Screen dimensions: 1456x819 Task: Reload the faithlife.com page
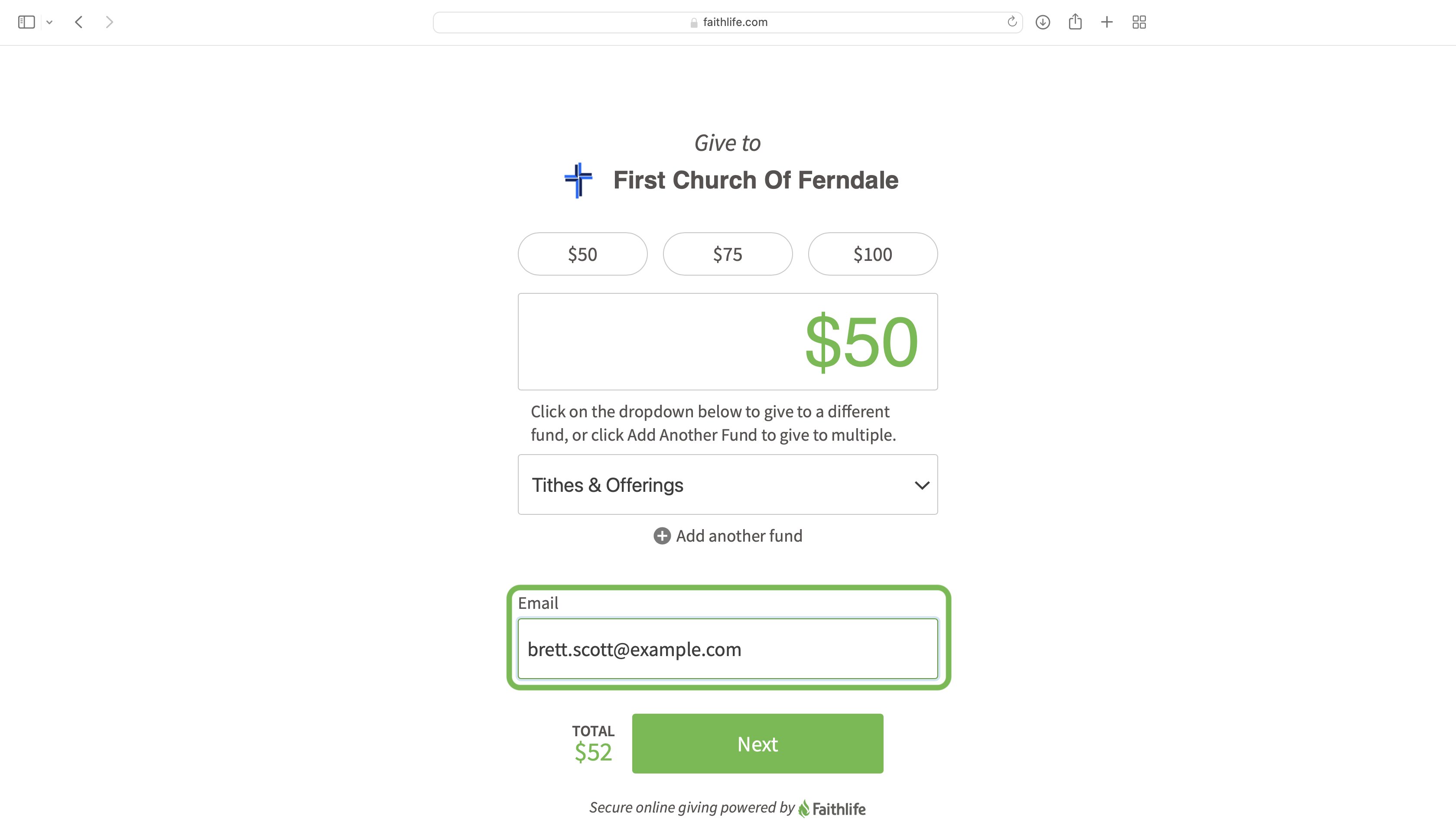pos(1012,22)
